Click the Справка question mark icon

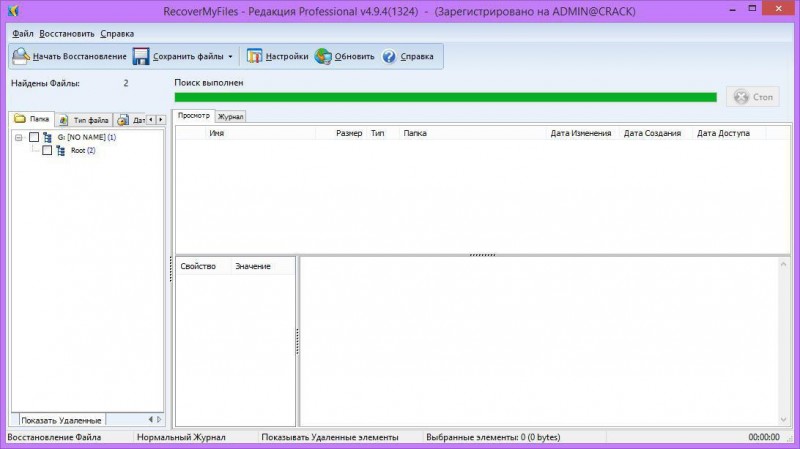[x=389, y=56]
